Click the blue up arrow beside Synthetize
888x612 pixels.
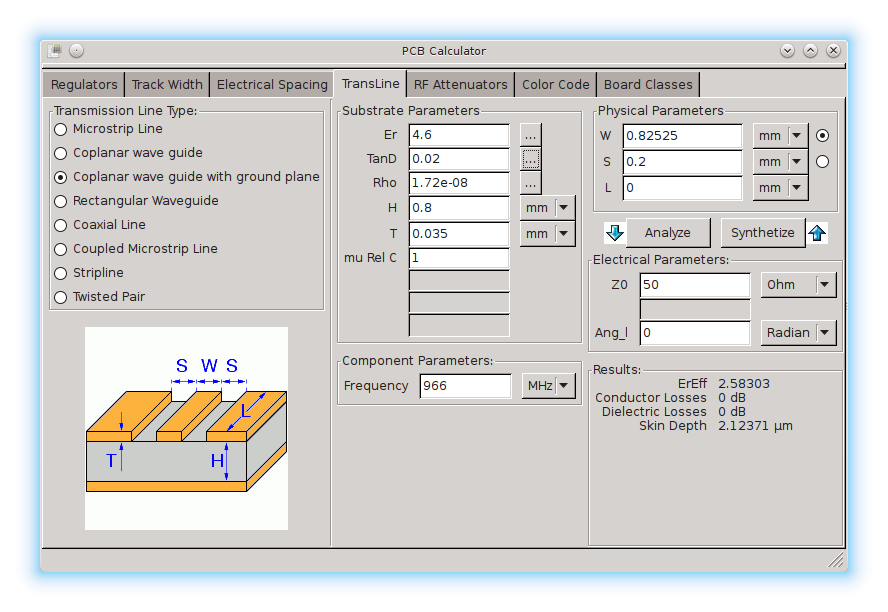click(x=818, y=233)
